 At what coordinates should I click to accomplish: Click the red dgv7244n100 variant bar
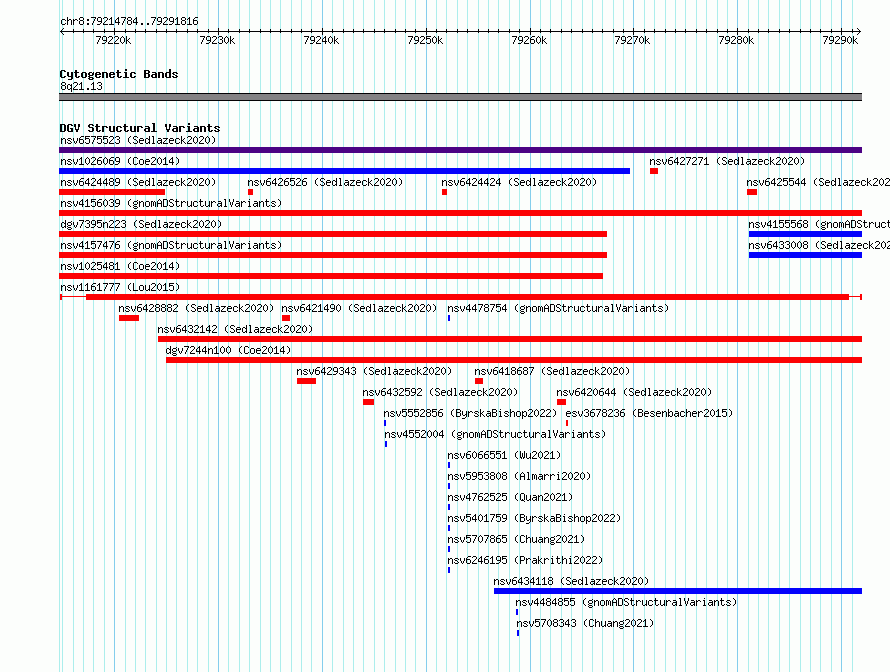514,360
